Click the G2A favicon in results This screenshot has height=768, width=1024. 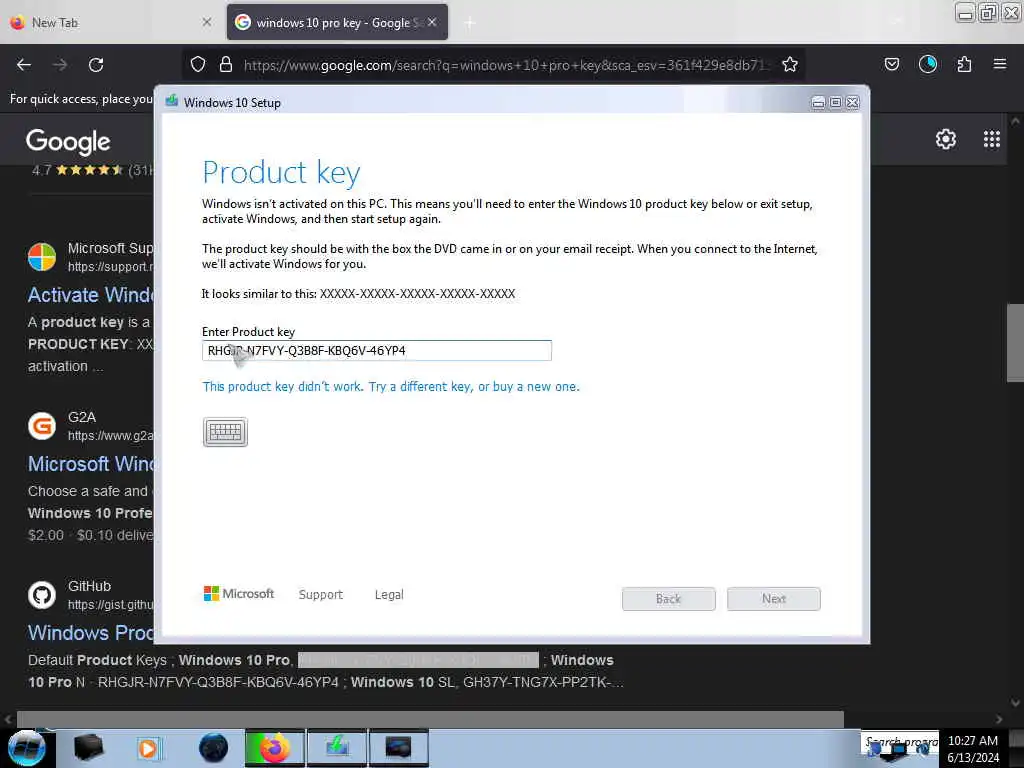[42, 426]
